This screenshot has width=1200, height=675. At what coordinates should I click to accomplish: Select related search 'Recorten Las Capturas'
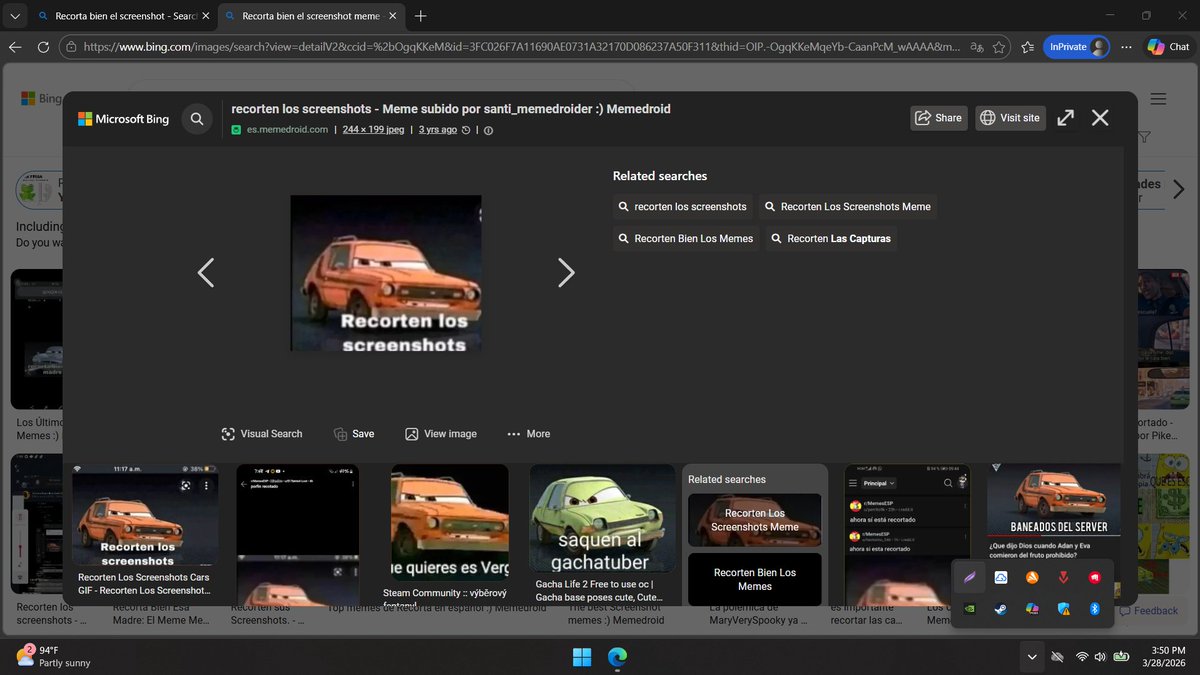pyautogui.click(x=830, y=239)
